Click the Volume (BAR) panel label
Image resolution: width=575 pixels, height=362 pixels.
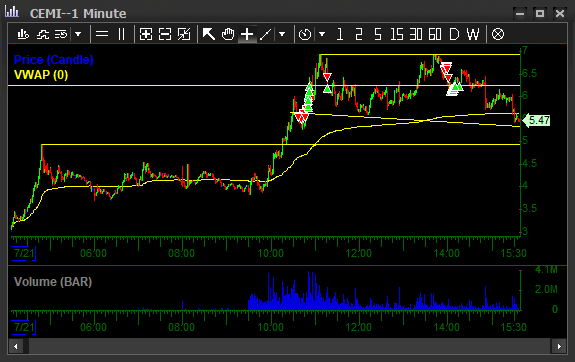point(53,282)
